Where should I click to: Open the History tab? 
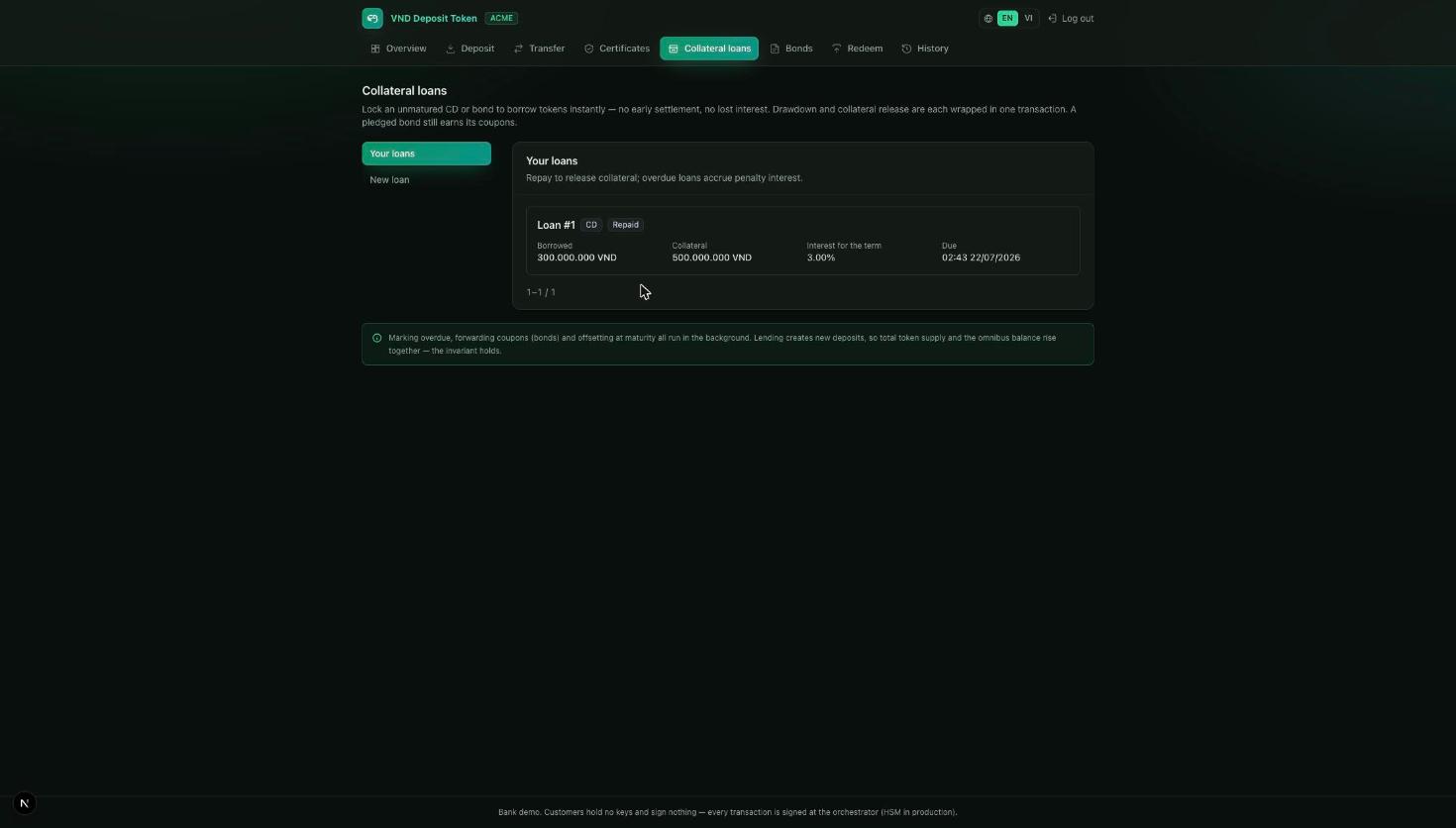click(925, 49)
